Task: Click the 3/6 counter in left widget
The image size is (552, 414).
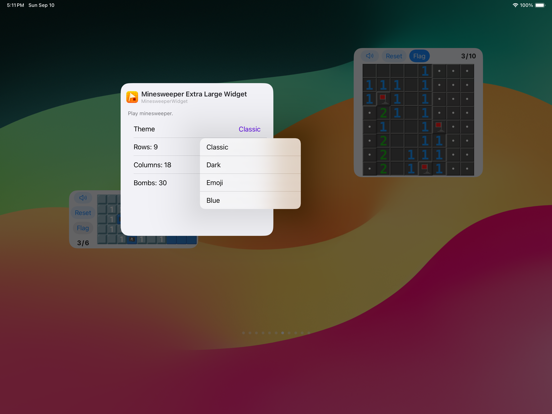Action: pyautogui.click(x=83, y=243)
